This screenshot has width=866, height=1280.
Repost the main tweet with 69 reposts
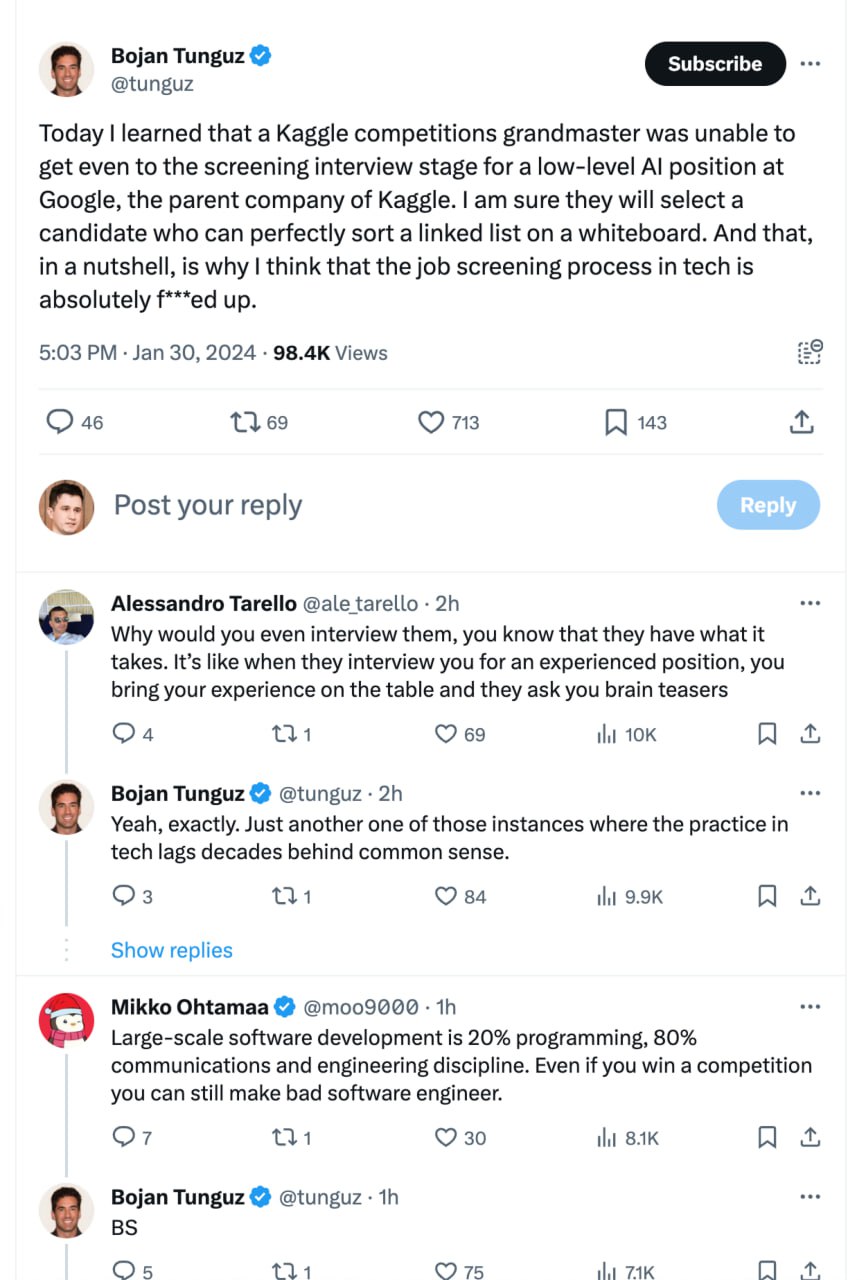[244, 423]
